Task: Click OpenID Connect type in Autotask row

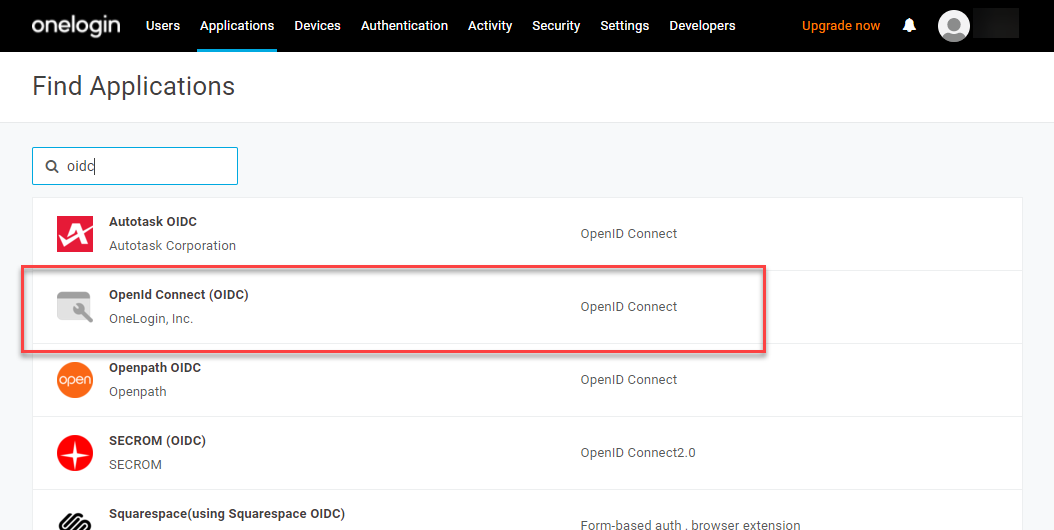Action: (629, 233)
